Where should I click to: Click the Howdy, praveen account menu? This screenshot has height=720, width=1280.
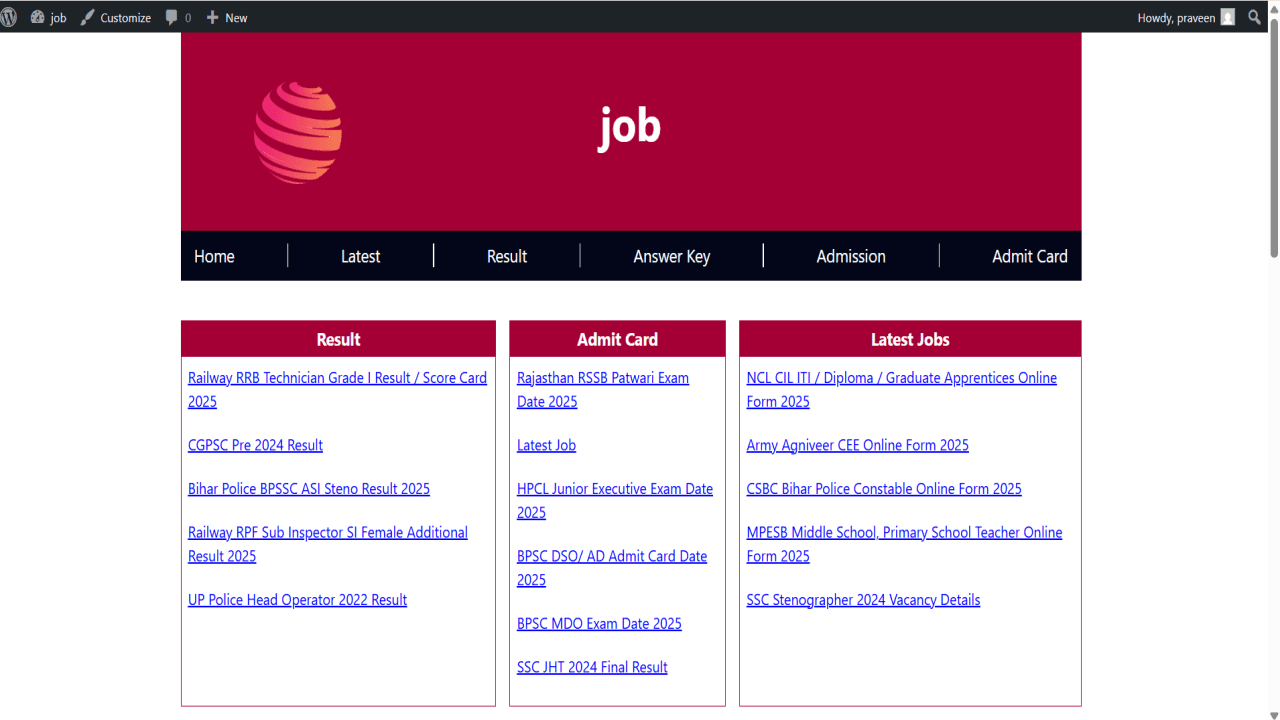click(1186, 17)
